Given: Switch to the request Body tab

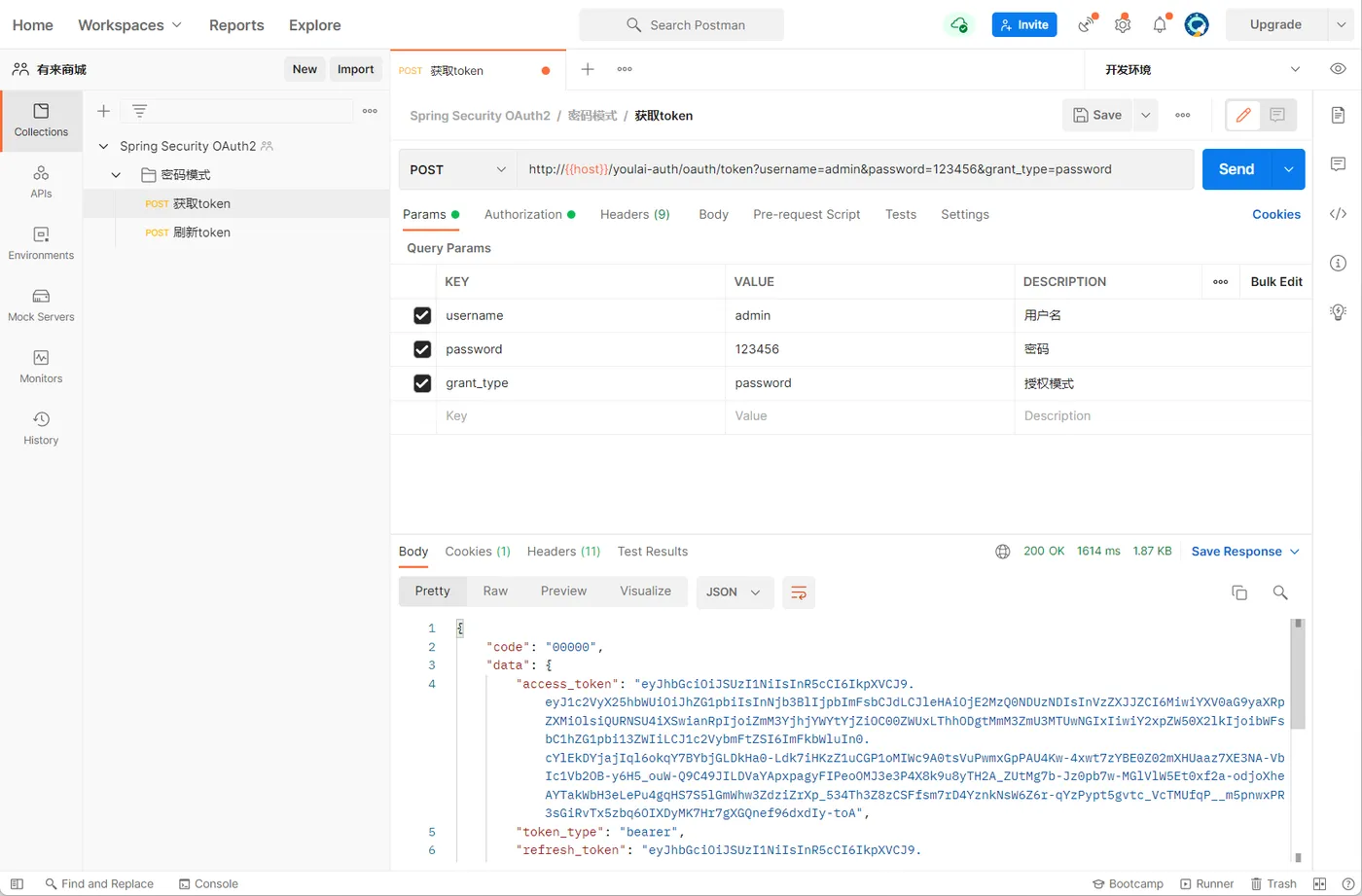Looking at the screenshot, I should coord(713,214).
